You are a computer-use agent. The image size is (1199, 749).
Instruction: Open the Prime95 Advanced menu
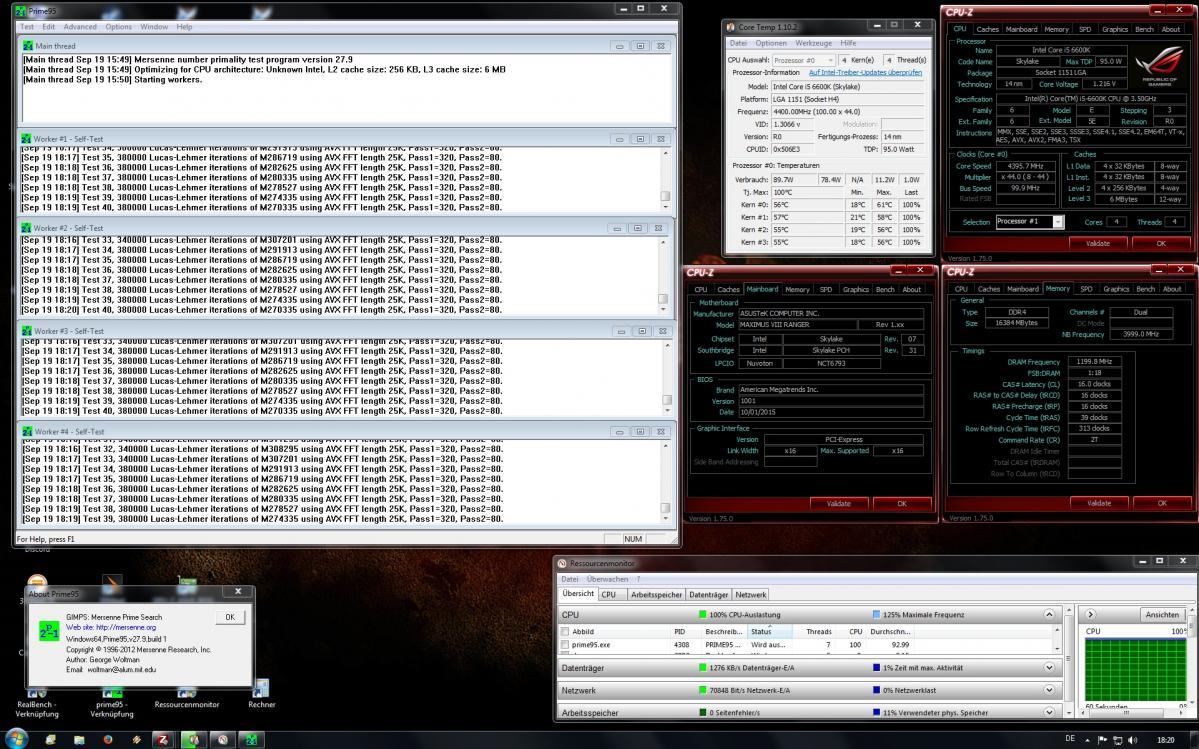tap(80, 27)
